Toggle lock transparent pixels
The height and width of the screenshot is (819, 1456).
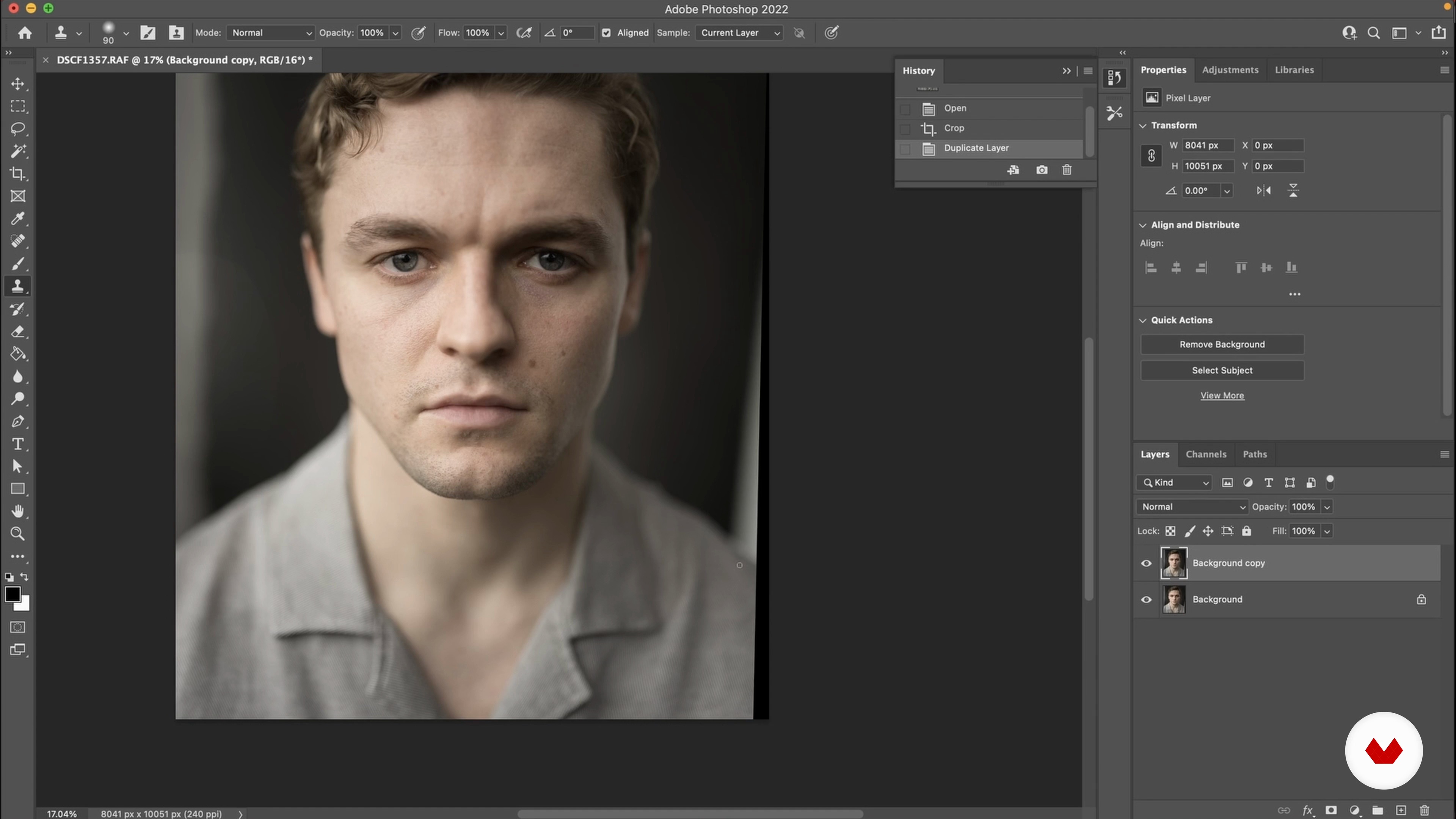click(1170, 531)
